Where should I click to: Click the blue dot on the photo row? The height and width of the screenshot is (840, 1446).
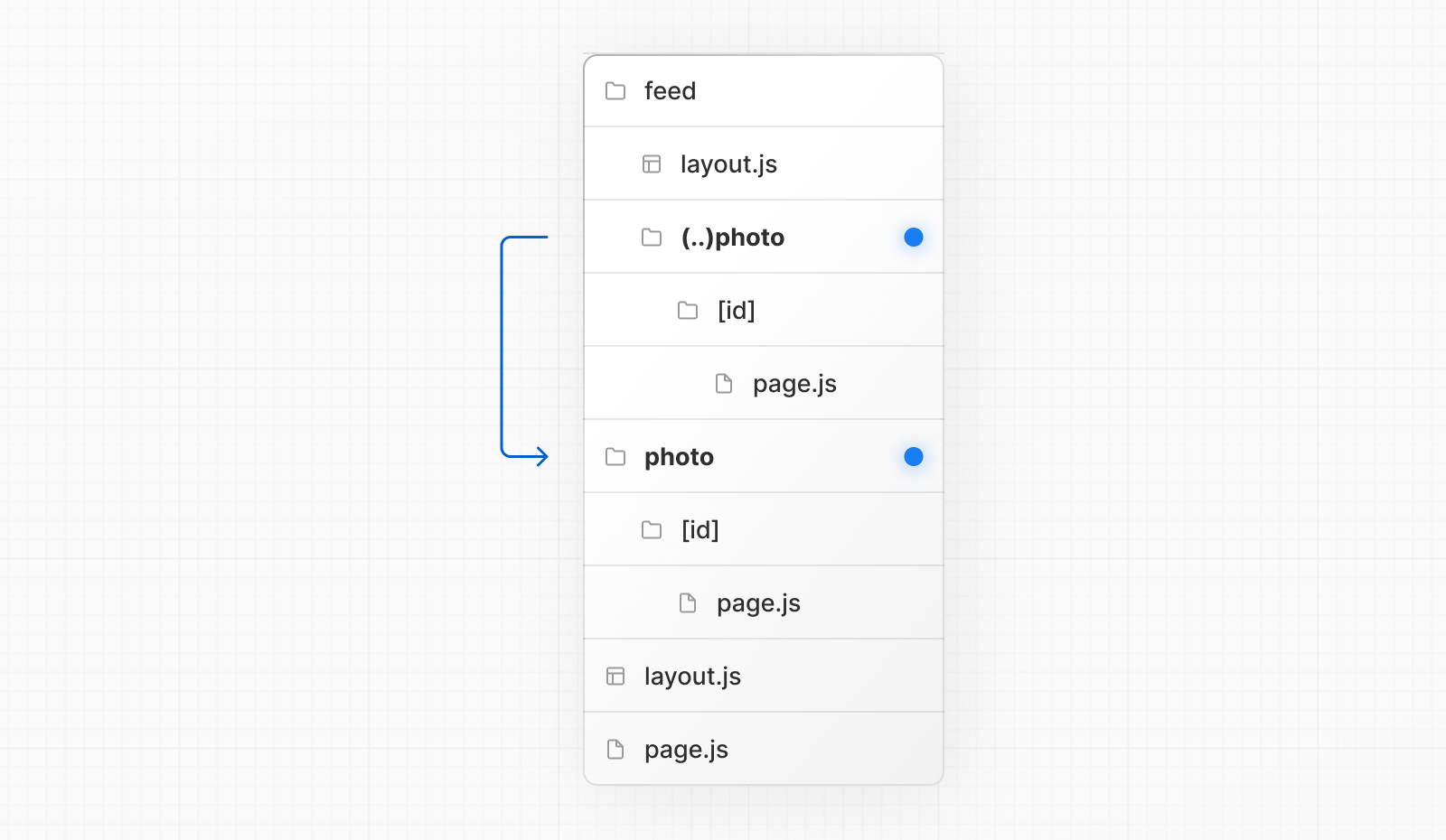tap(914, 457)
